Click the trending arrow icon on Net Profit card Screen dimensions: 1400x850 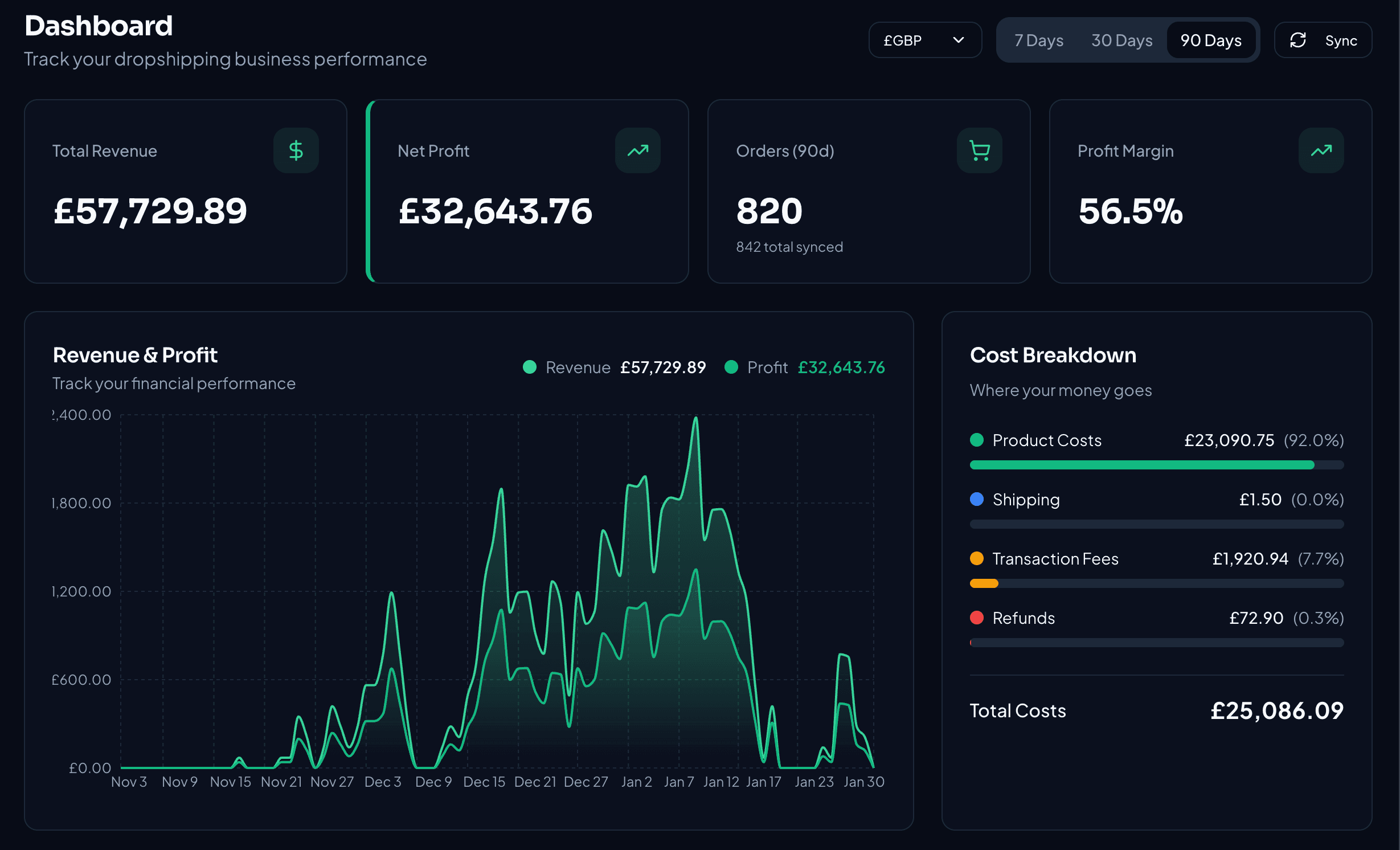[638, 150]
